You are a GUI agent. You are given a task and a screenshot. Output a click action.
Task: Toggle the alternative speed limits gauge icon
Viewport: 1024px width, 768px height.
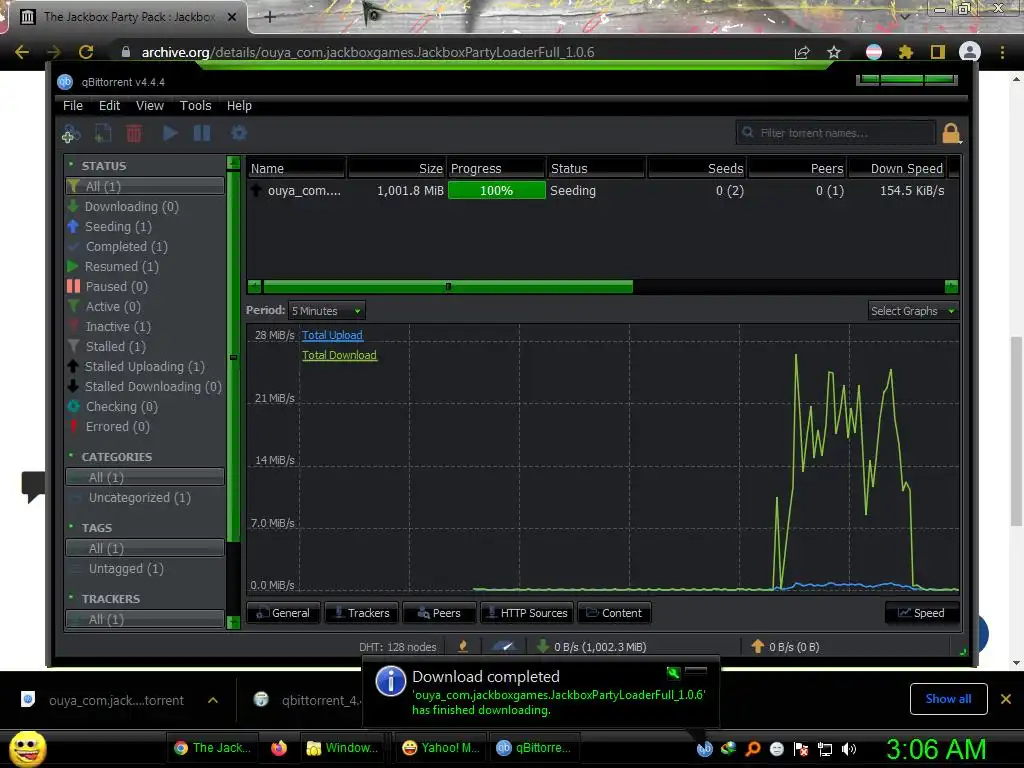pyautogui.click(x=504, y=647)
